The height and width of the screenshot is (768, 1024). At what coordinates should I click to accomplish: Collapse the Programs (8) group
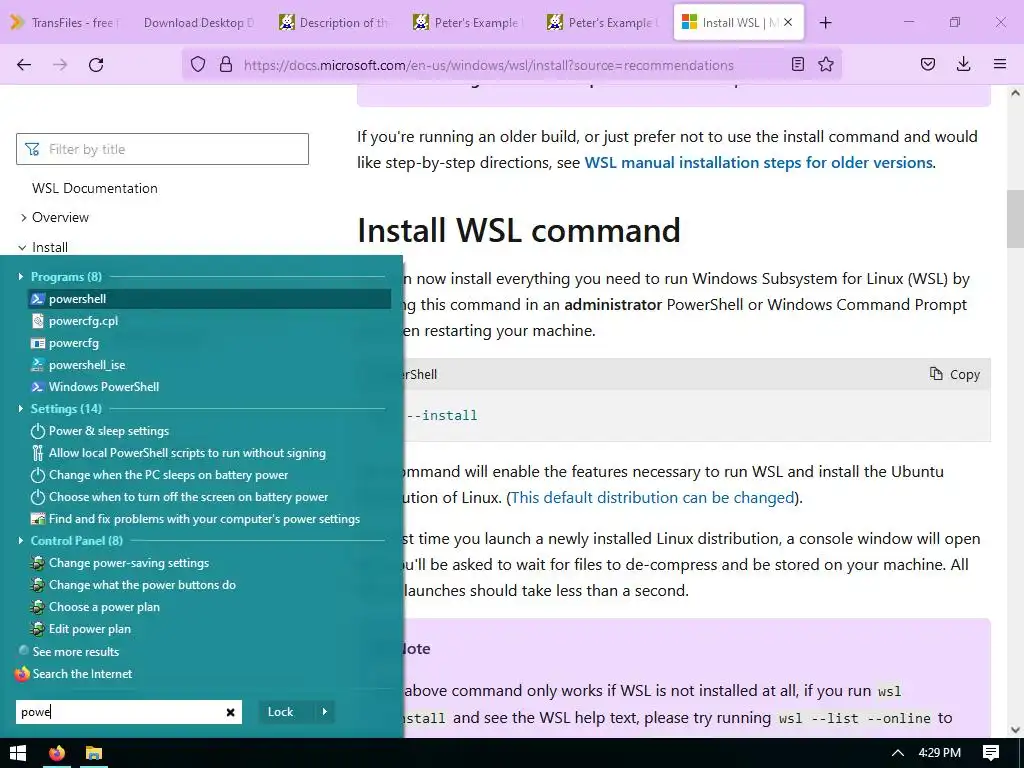click(x=22, y=277)
